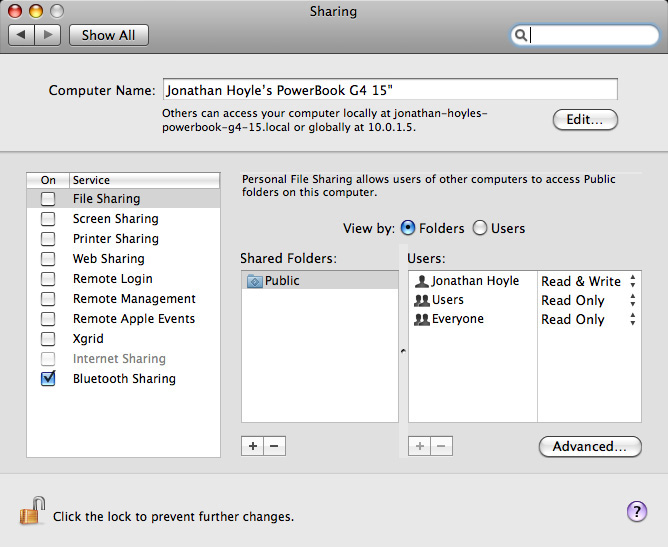Click the red close window button
The height and width of the screenshot is (547, 668).
15,11
